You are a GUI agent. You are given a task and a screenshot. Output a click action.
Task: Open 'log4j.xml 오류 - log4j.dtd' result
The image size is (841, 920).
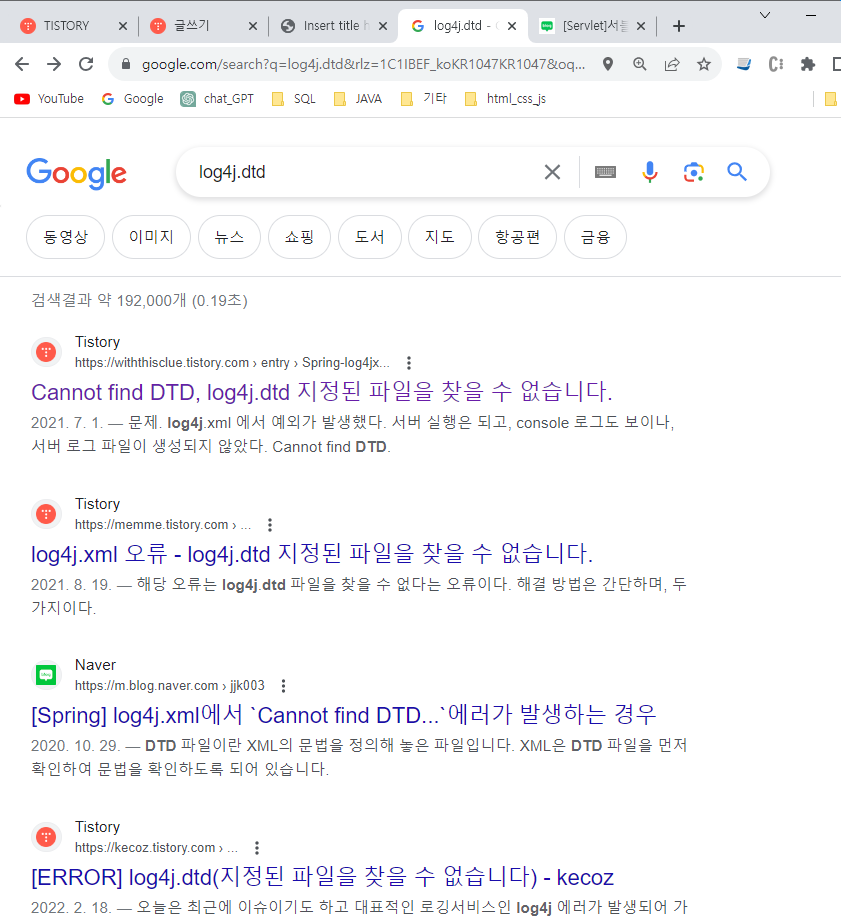312,554
